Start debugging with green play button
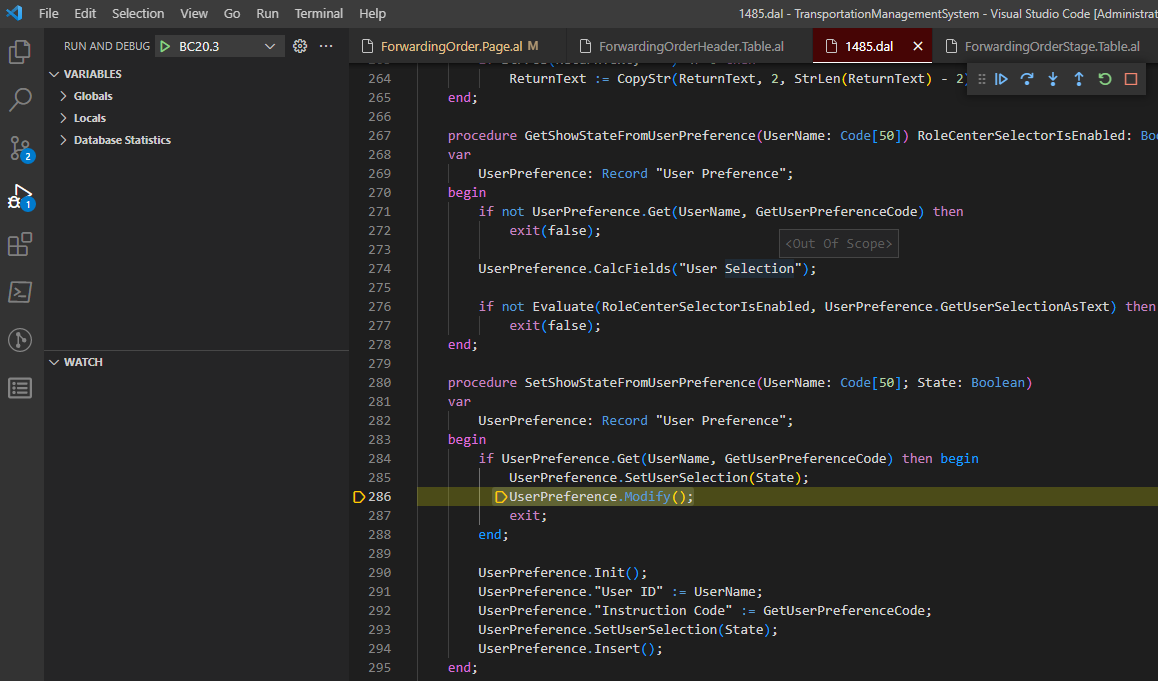The width and height of the screenshot is (1158, 681). [x=165, y=47]
